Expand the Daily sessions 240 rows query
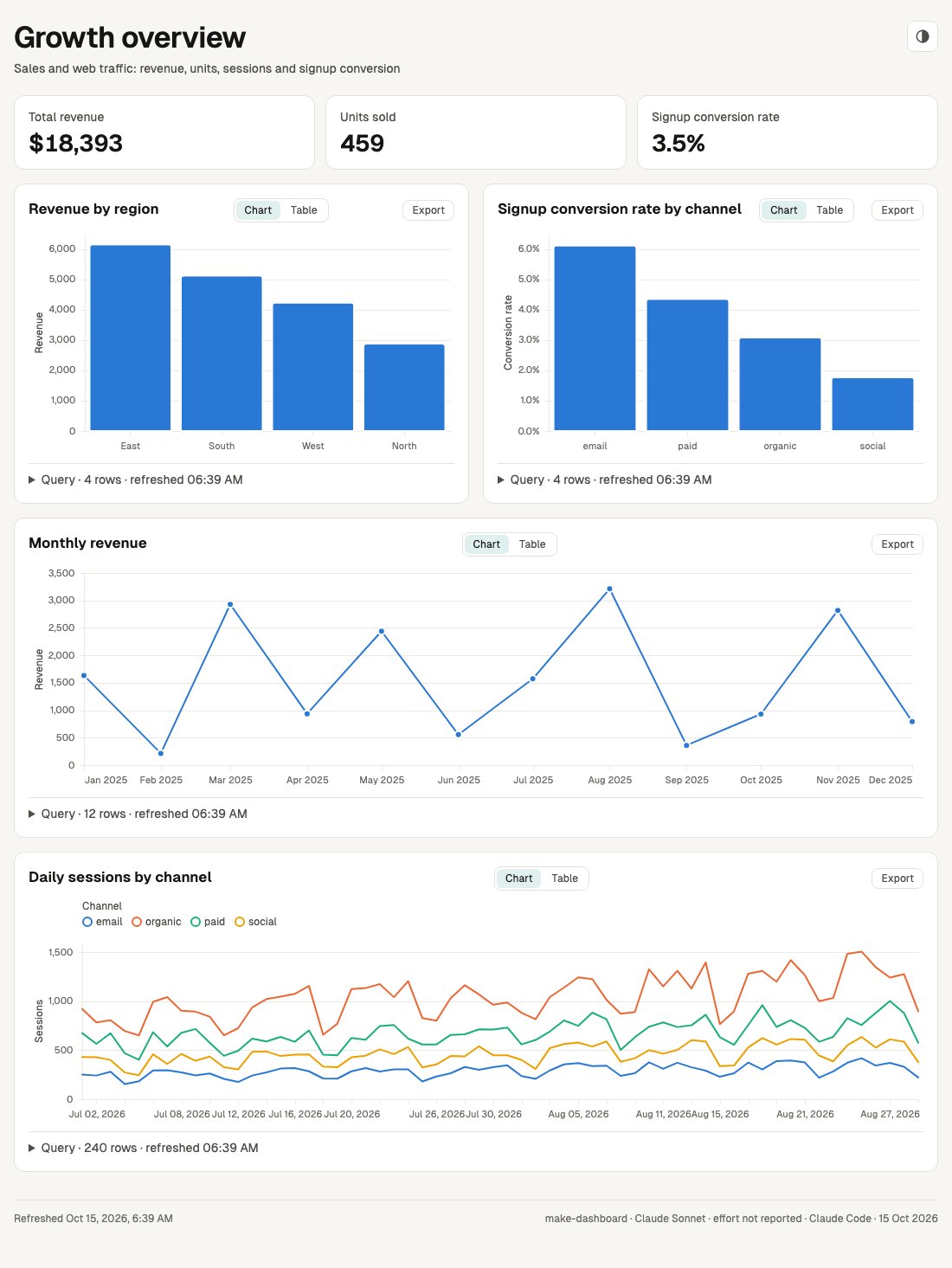The height and width of the screenshot is (1268, 952). 144,1148
